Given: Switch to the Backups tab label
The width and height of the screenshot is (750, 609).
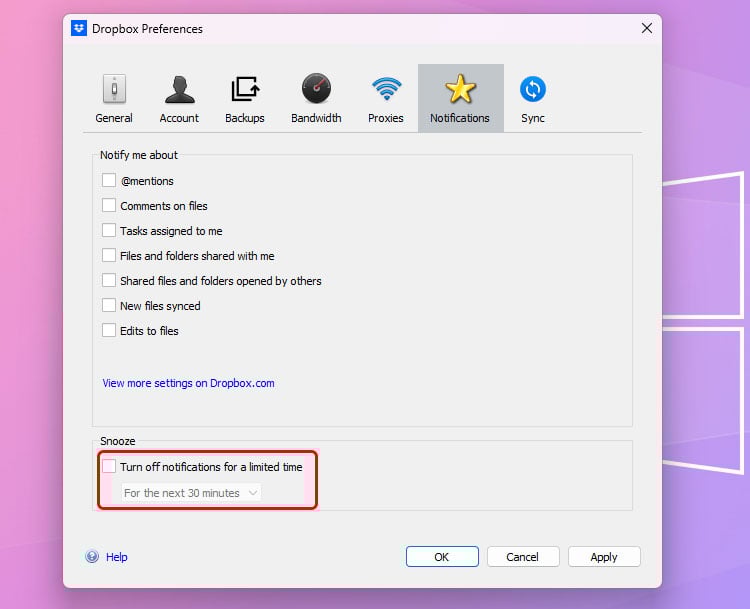Looking at the screenshot, I should [x=244, y=118].
